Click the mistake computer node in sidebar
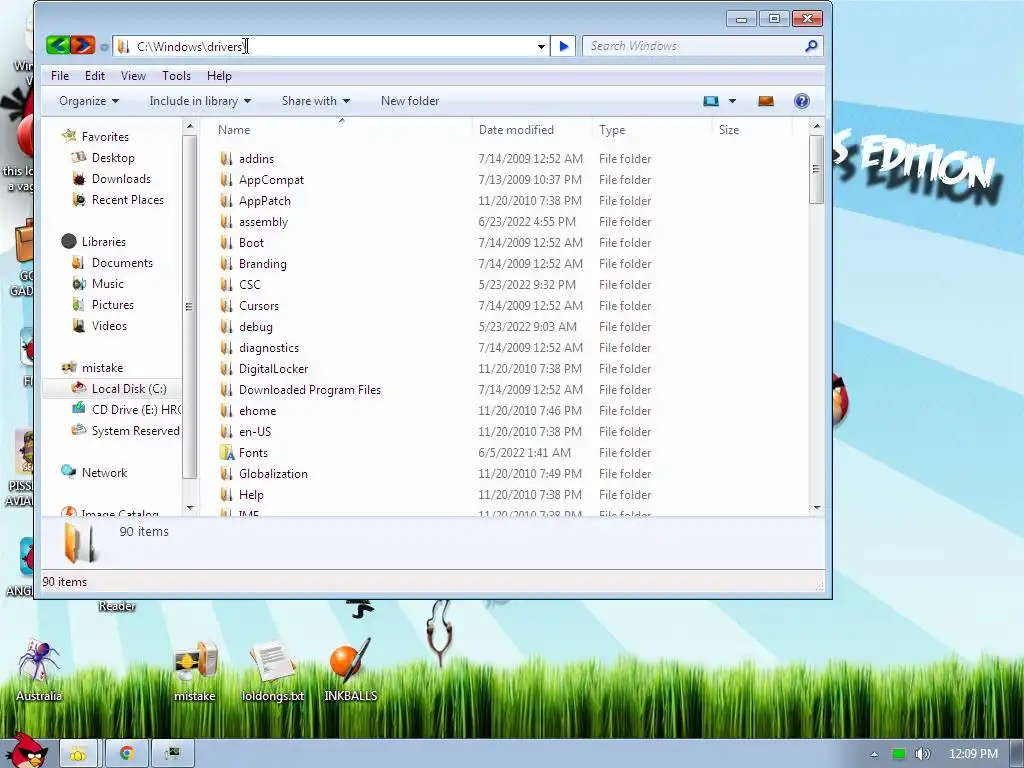This screenshot has height=768, width=1024. pos(102,368)
